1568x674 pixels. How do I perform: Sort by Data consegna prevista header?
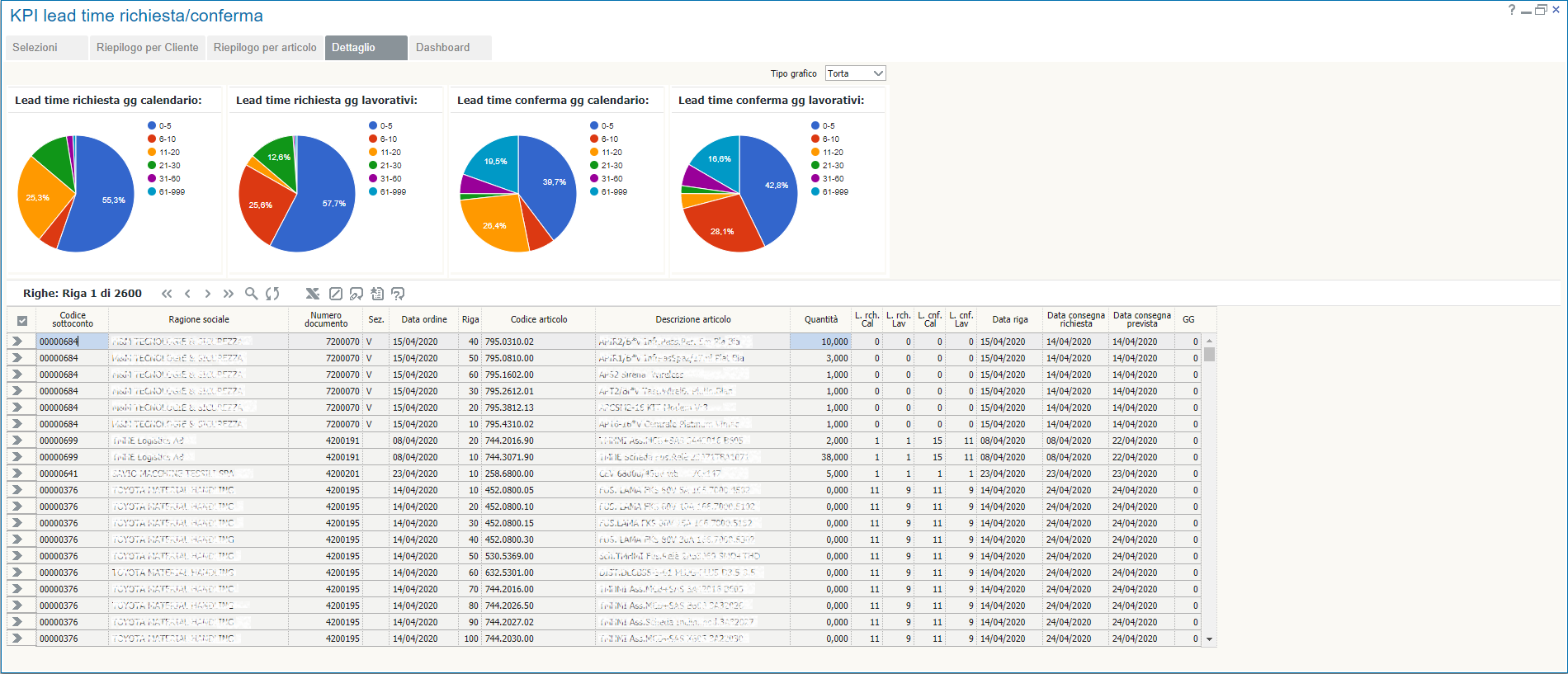click(1142, 320)
